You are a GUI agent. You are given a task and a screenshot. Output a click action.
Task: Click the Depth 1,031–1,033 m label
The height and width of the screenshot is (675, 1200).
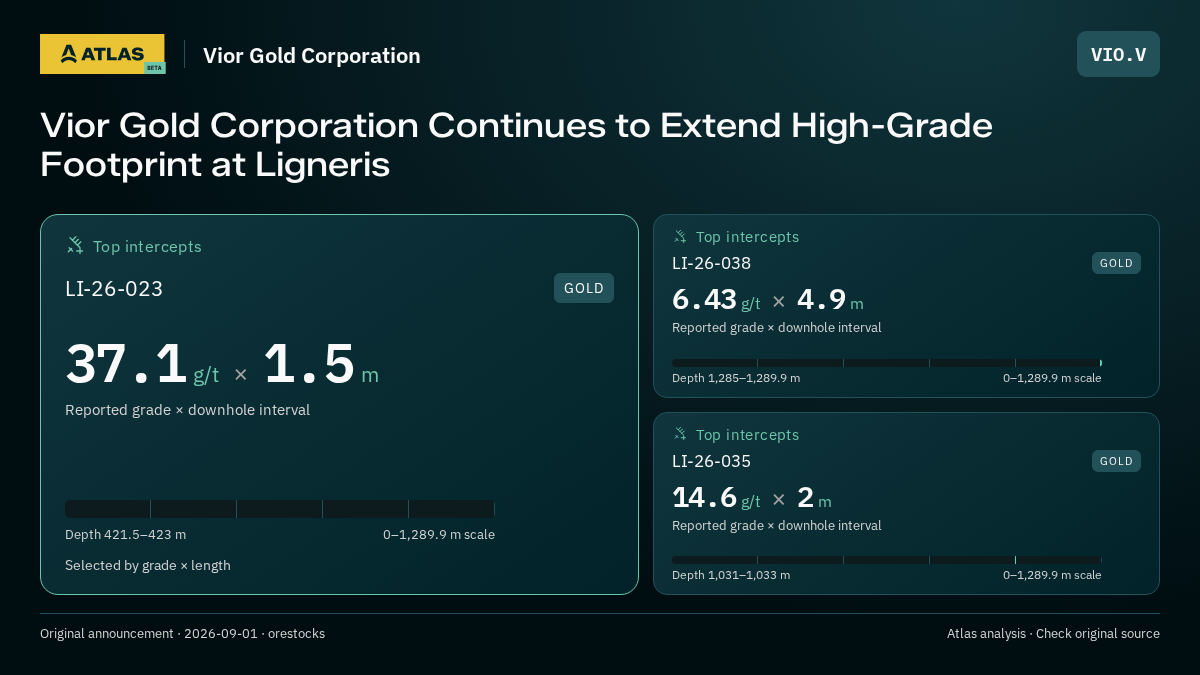point(731,575)
